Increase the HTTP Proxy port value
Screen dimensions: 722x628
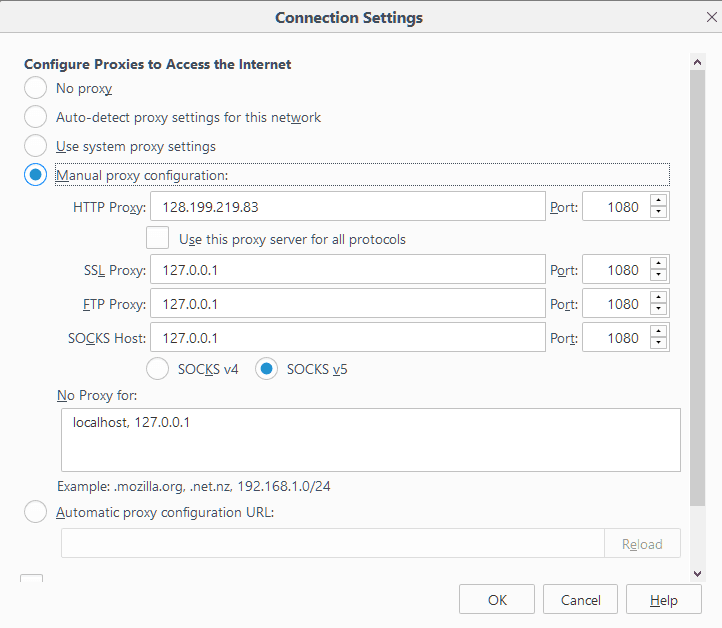click(x=658, y=200)
